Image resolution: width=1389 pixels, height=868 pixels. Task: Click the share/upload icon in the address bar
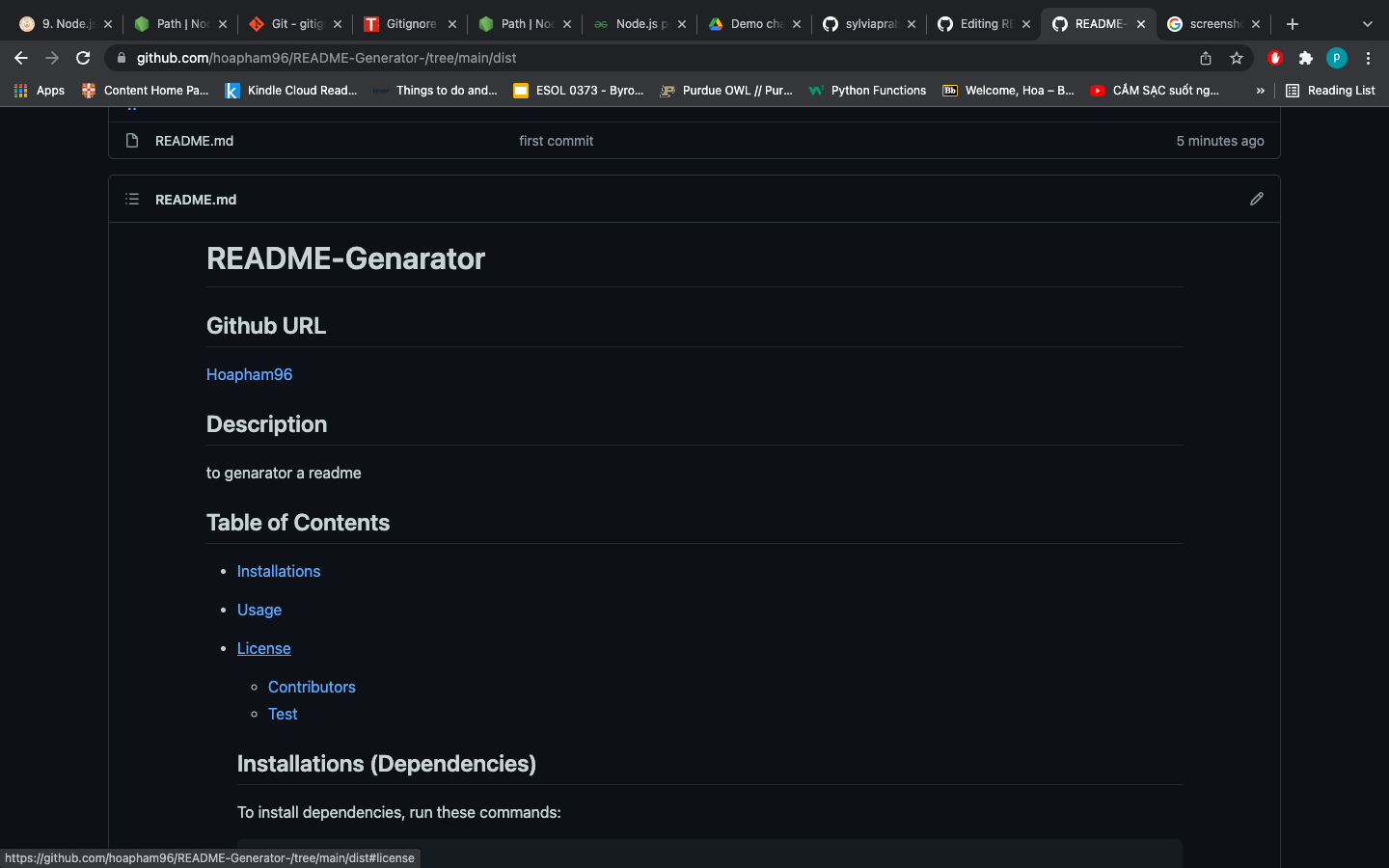1205,58
